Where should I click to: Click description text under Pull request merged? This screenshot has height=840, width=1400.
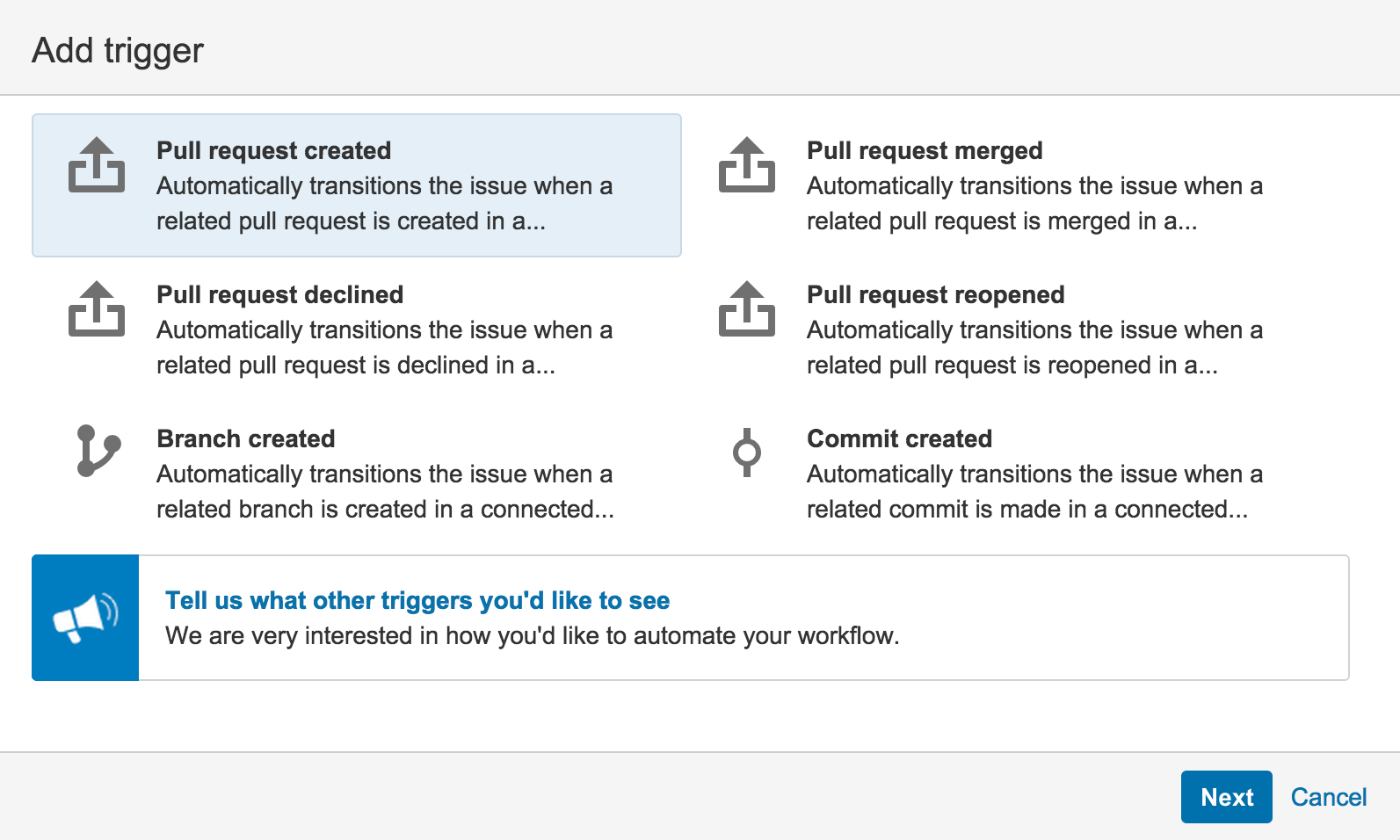1034,203
